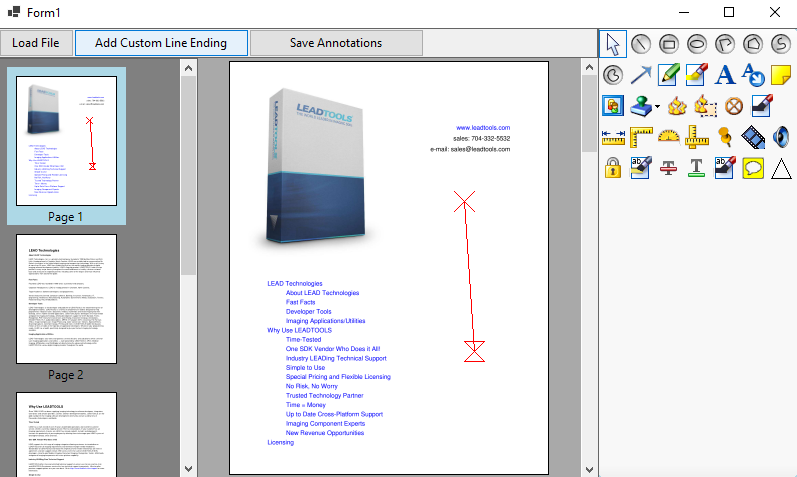Choose the Rectangle annotation tool
Viewport: 797px width, 477px height.
click(x=669, y=44)
